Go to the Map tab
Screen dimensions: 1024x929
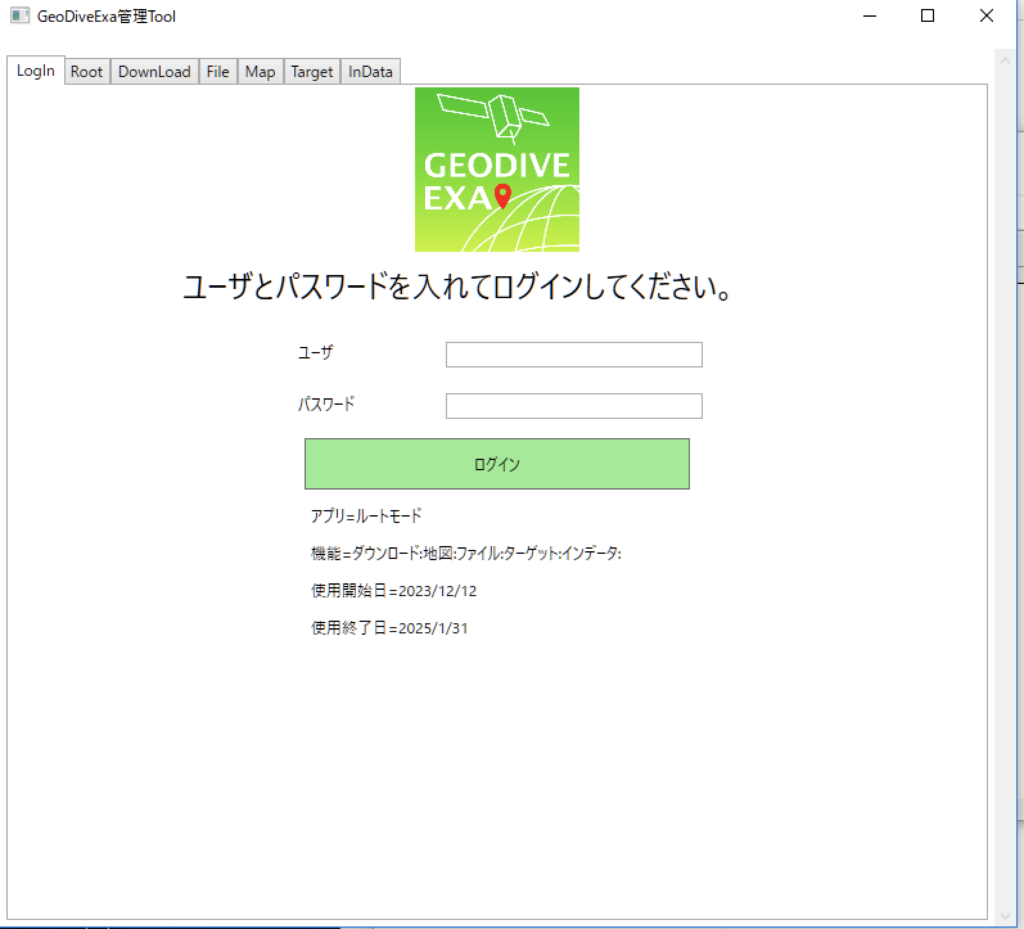click(260, 72)
